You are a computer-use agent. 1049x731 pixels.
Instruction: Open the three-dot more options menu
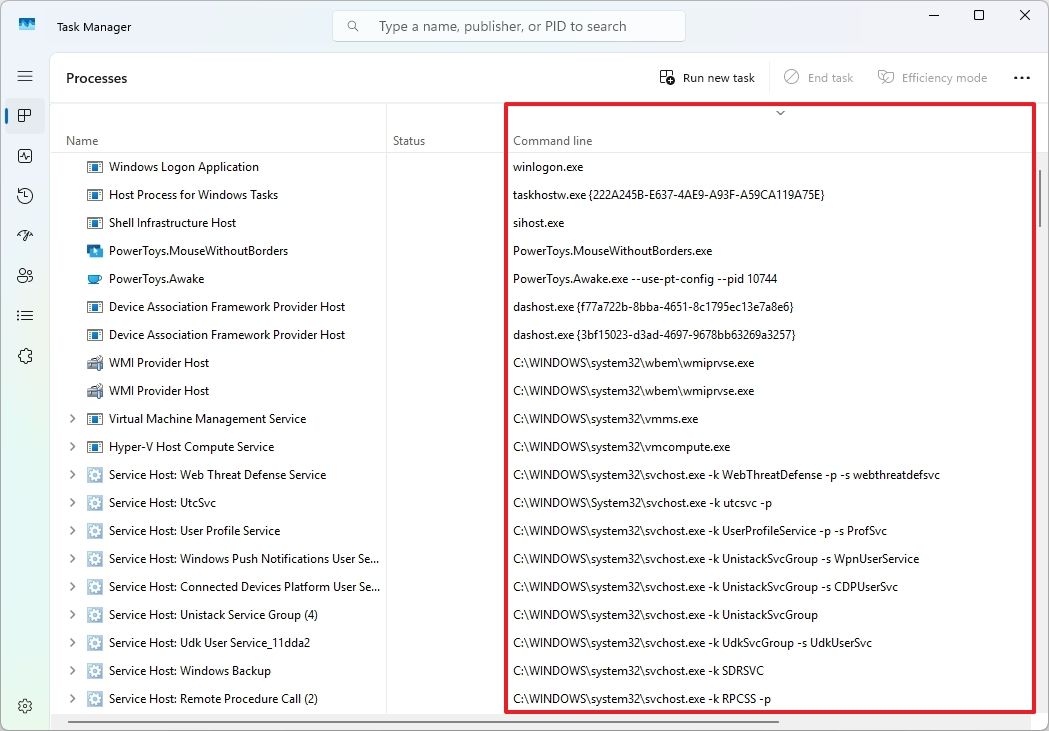(1023, 77)
